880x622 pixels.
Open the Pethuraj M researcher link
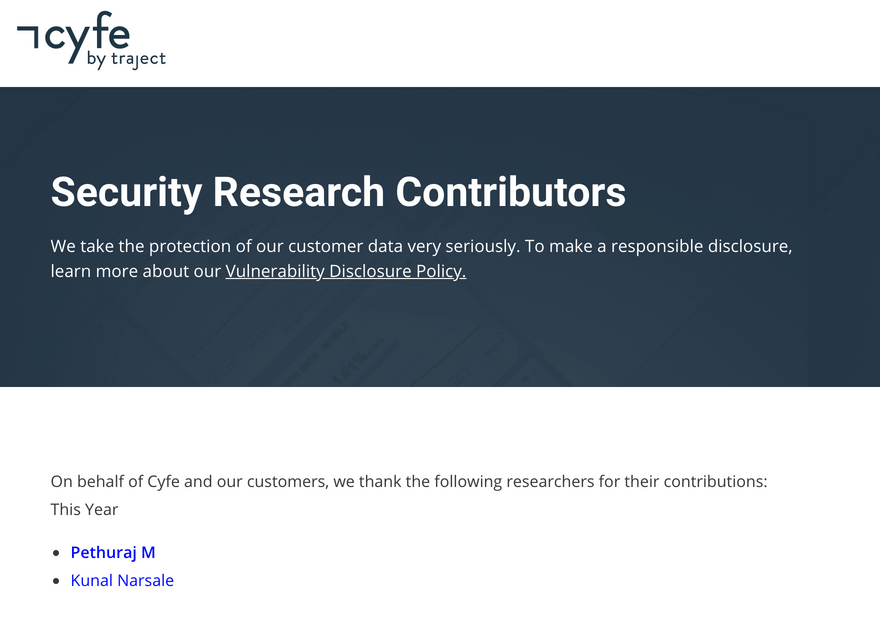(x=113, y=552)
